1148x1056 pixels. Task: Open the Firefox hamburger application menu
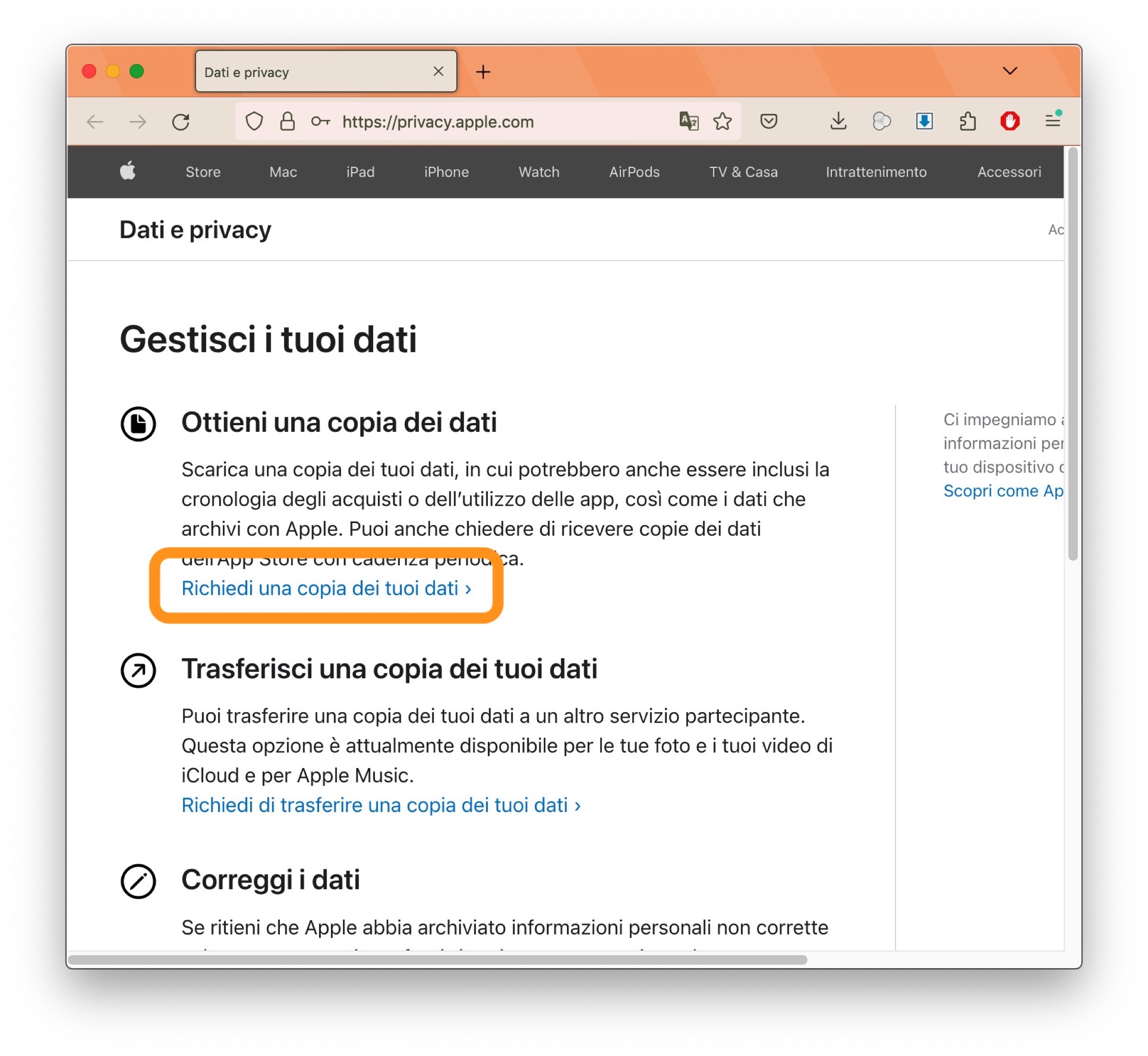(1052, 121)
